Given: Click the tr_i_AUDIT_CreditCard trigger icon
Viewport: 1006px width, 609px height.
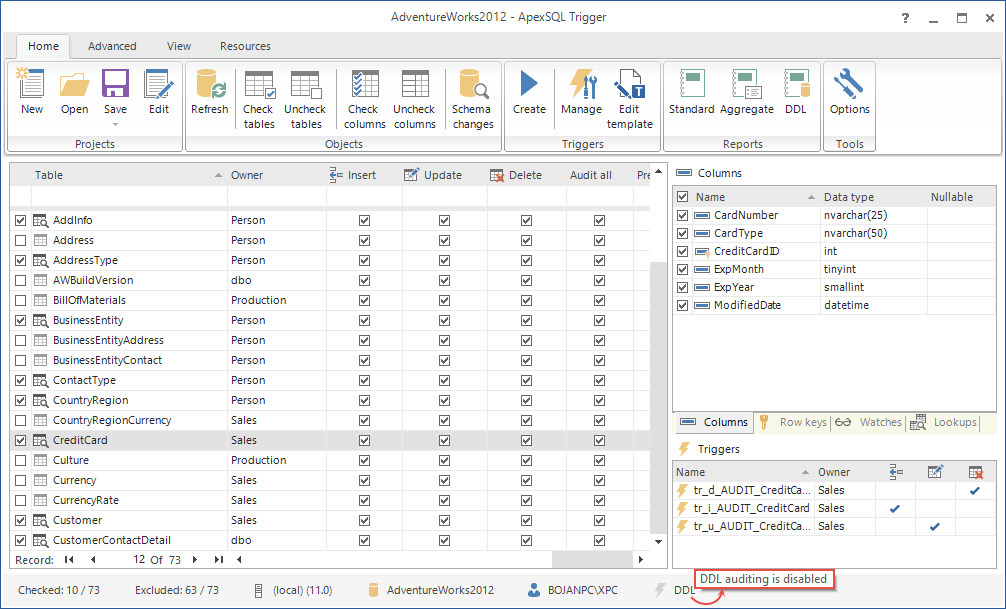Looking at the screenshot, I should (683, 508).
